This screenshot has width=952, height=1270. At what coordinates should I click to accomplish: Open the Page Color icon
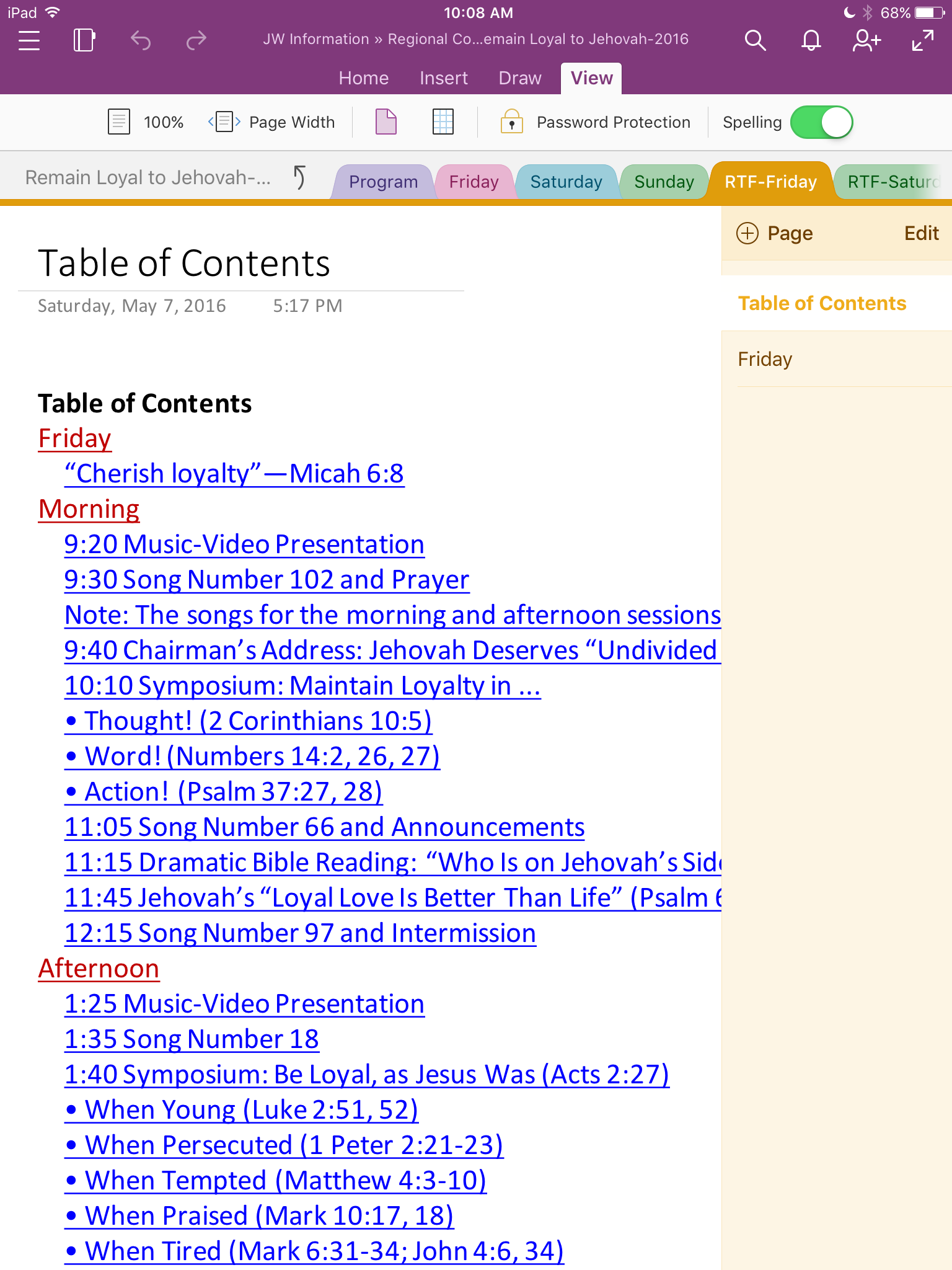tap(386, 122)
